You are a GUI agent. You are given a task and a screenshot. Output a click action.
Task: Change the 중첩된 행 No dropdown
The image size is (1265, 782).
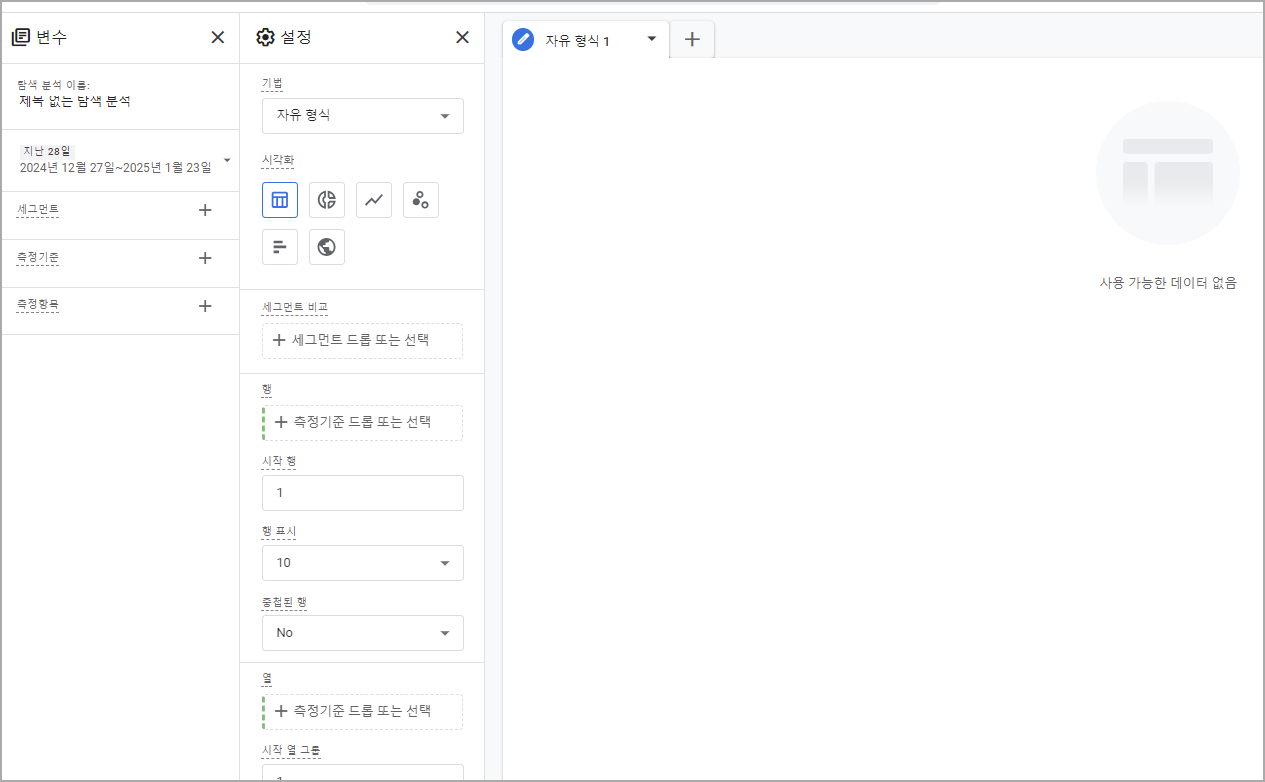(x=362, y=632)
